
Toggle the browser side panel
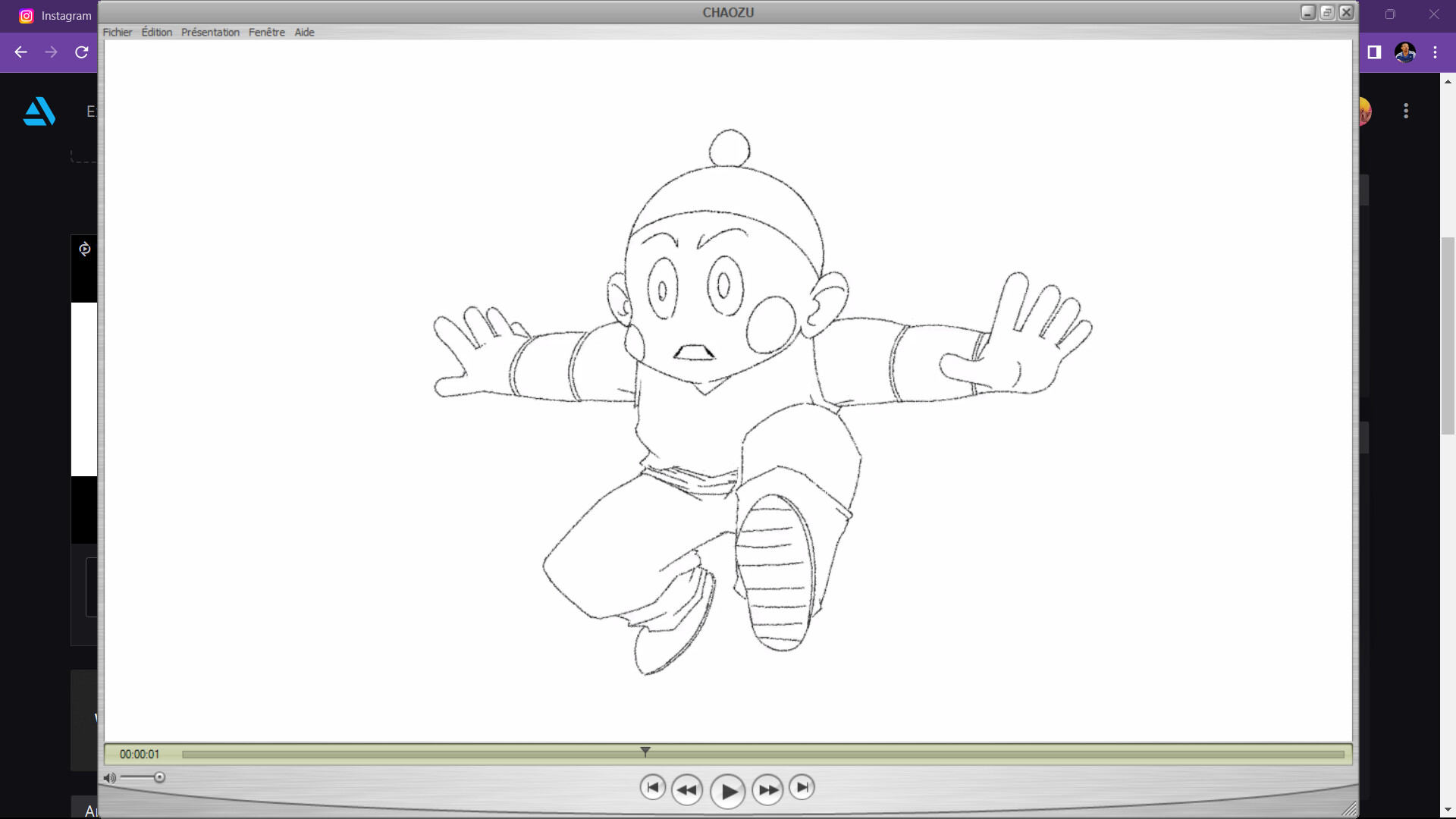click(x=1375, y=52)
